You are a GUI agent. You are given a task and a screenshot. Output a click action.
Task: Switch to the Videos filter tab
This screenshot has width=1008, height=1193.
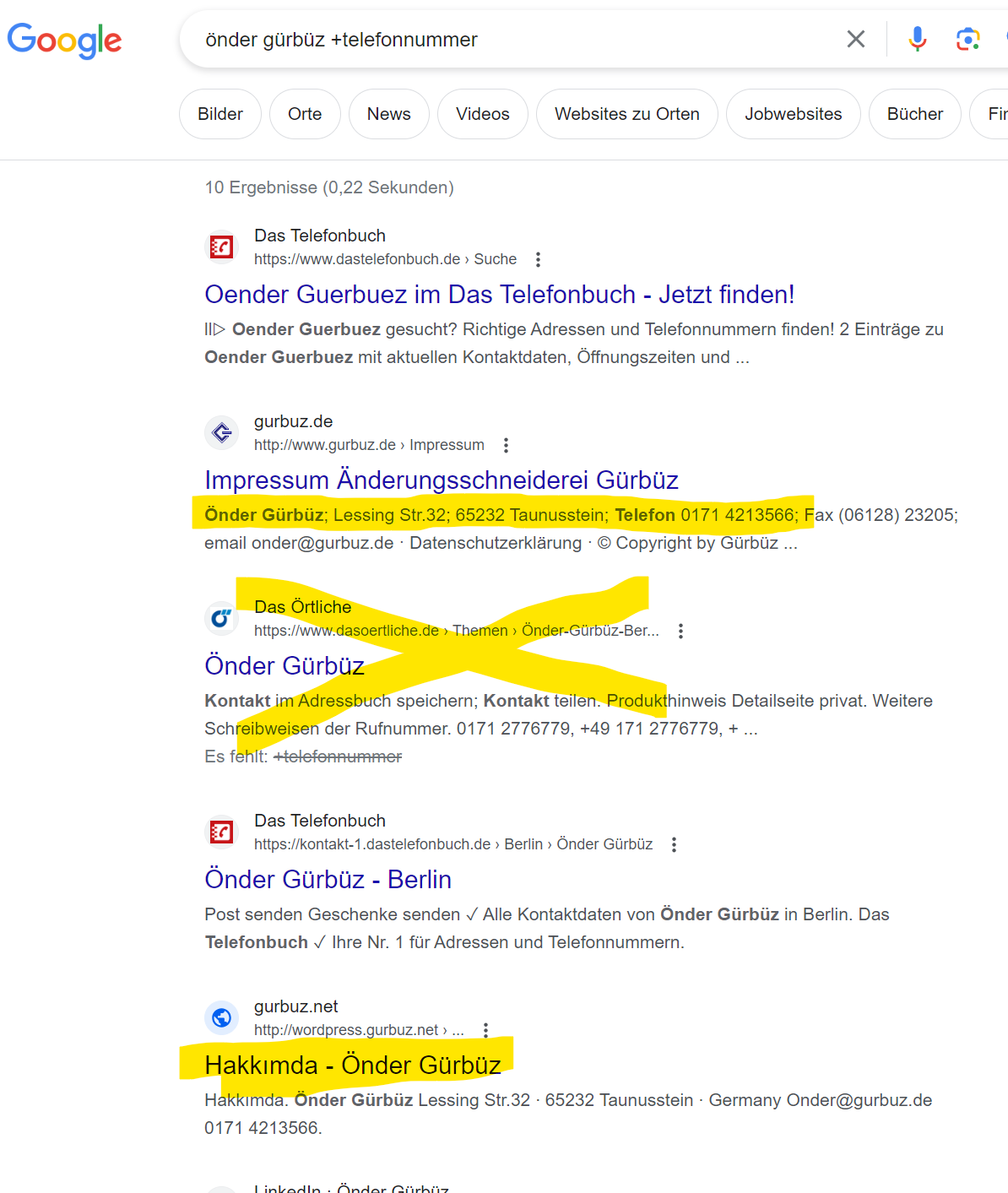[x=483, y=114]
